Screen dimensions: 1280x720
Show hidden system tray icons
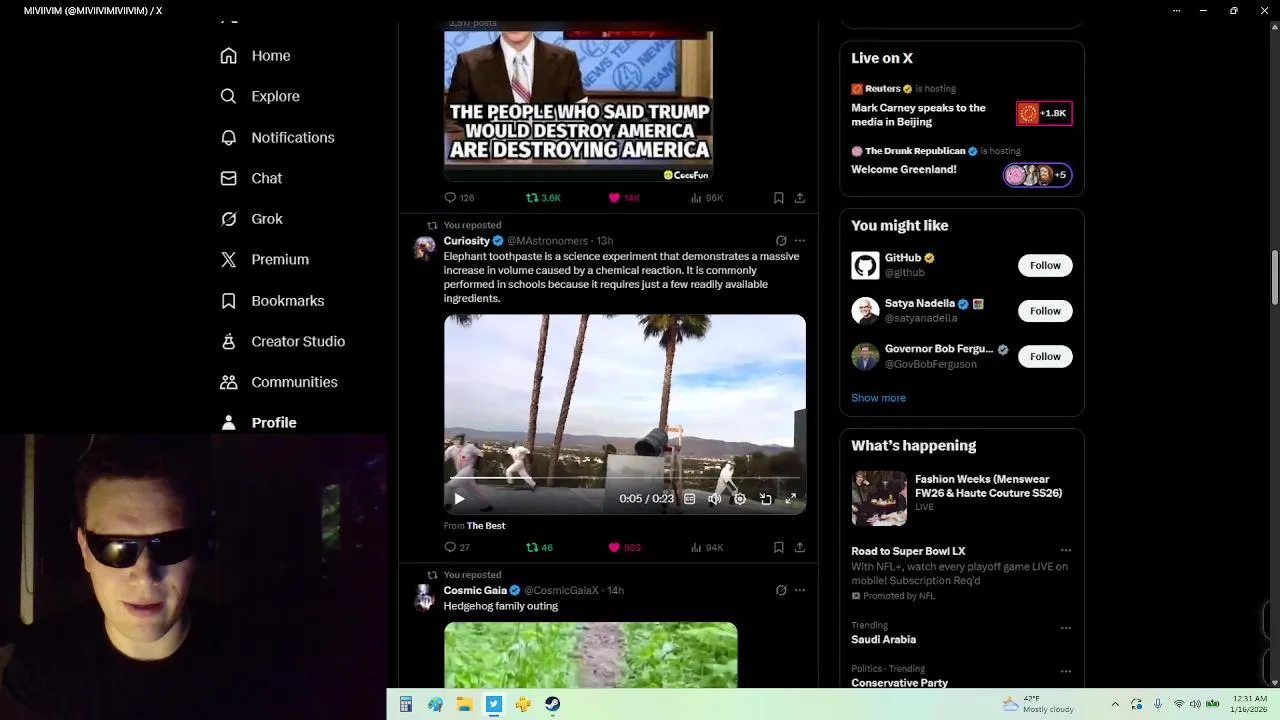click(1115, 704)
